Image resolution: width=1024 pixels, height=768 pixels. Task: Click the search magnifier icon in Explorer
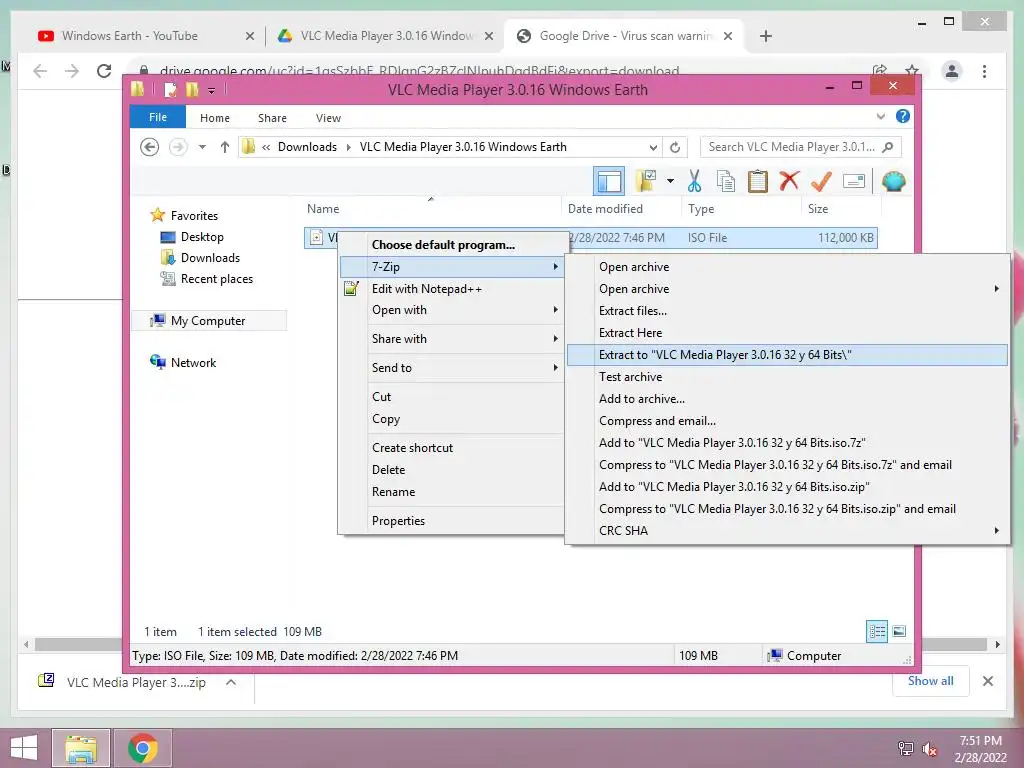tap(887, 147)
